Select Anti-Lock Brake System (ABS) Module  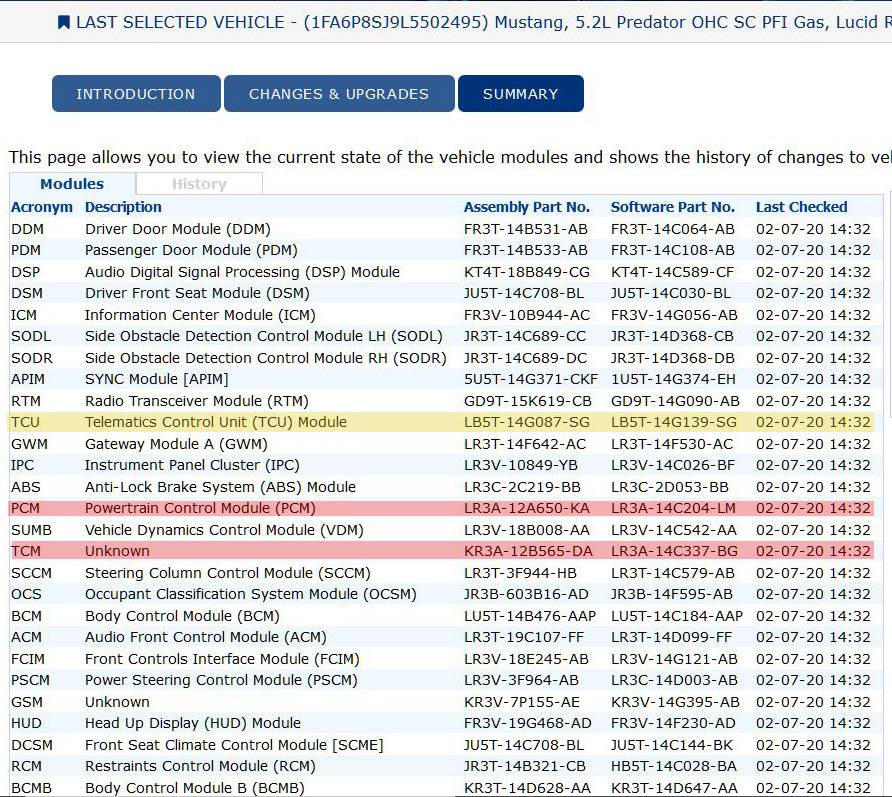coord(220,487)
